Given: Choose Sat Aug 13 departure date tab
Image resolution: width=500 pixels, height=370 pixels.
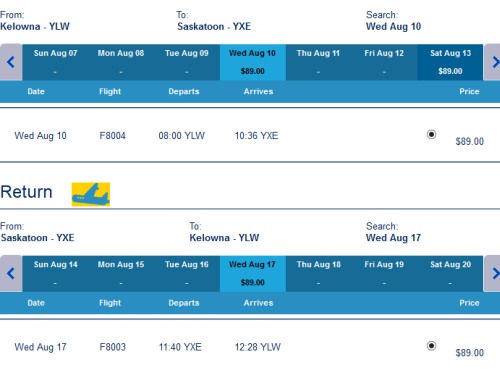Looking at the screenshot, I should [x=450, y=62].
